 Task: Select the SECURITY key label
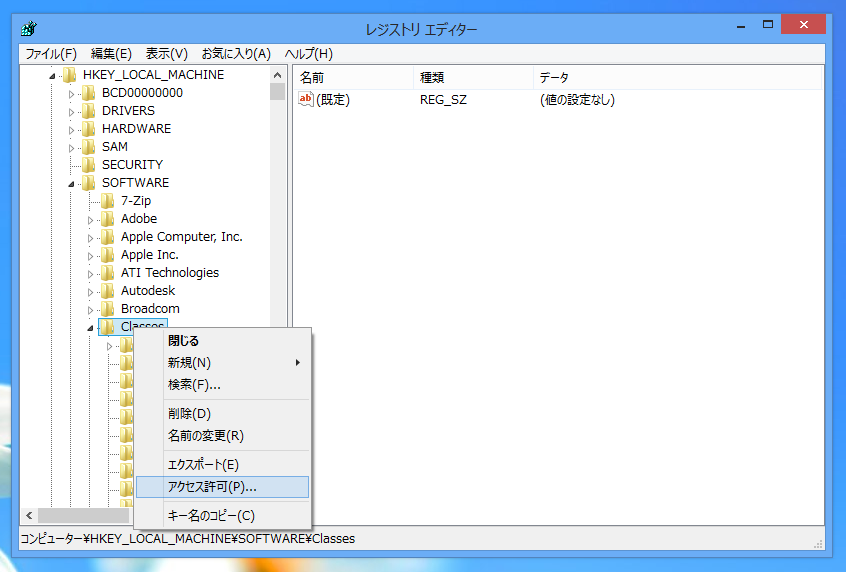tap(132, 165)
